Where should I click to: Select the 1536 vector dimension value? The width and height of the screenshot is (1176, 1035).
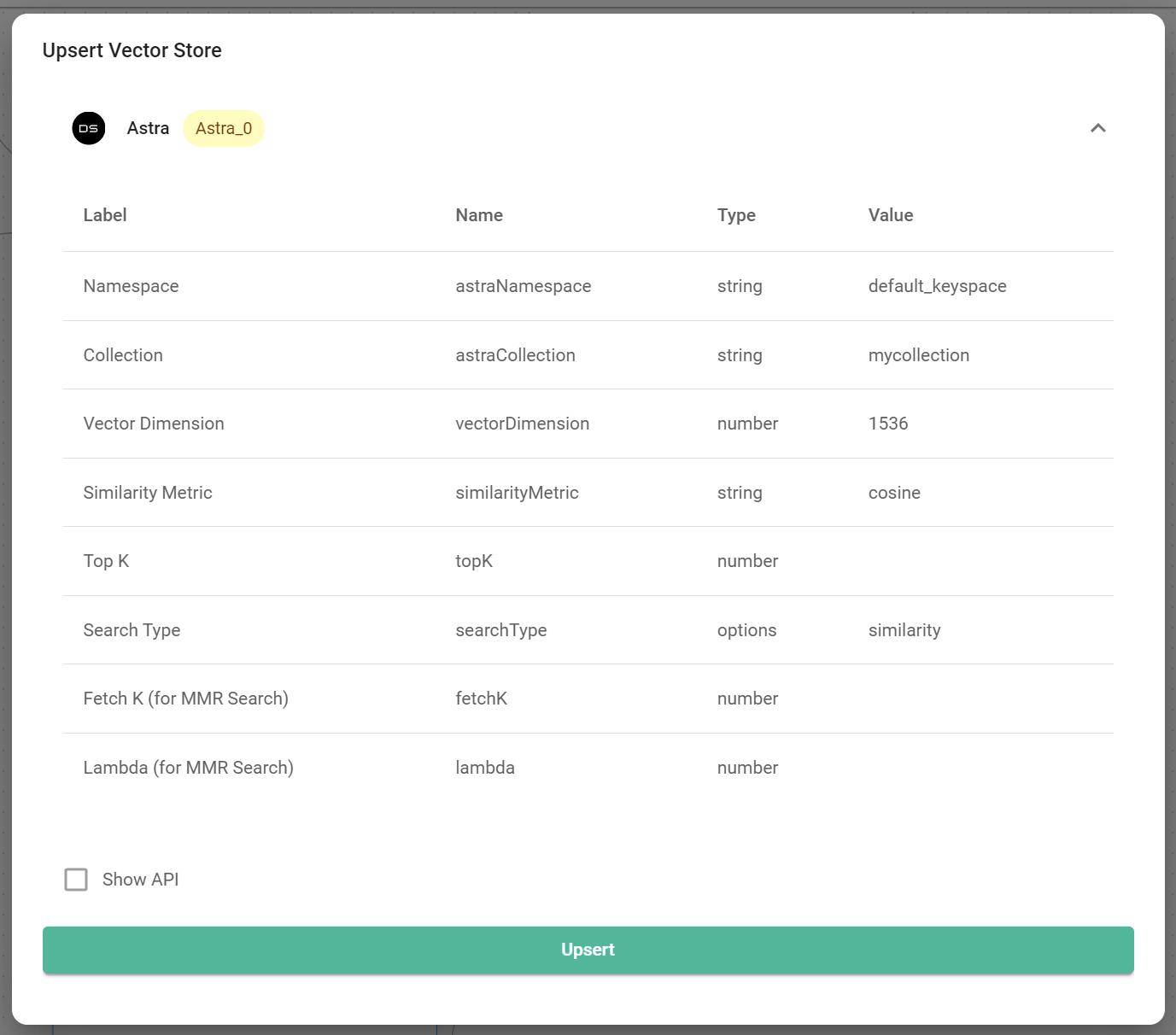tap(887, 424)
